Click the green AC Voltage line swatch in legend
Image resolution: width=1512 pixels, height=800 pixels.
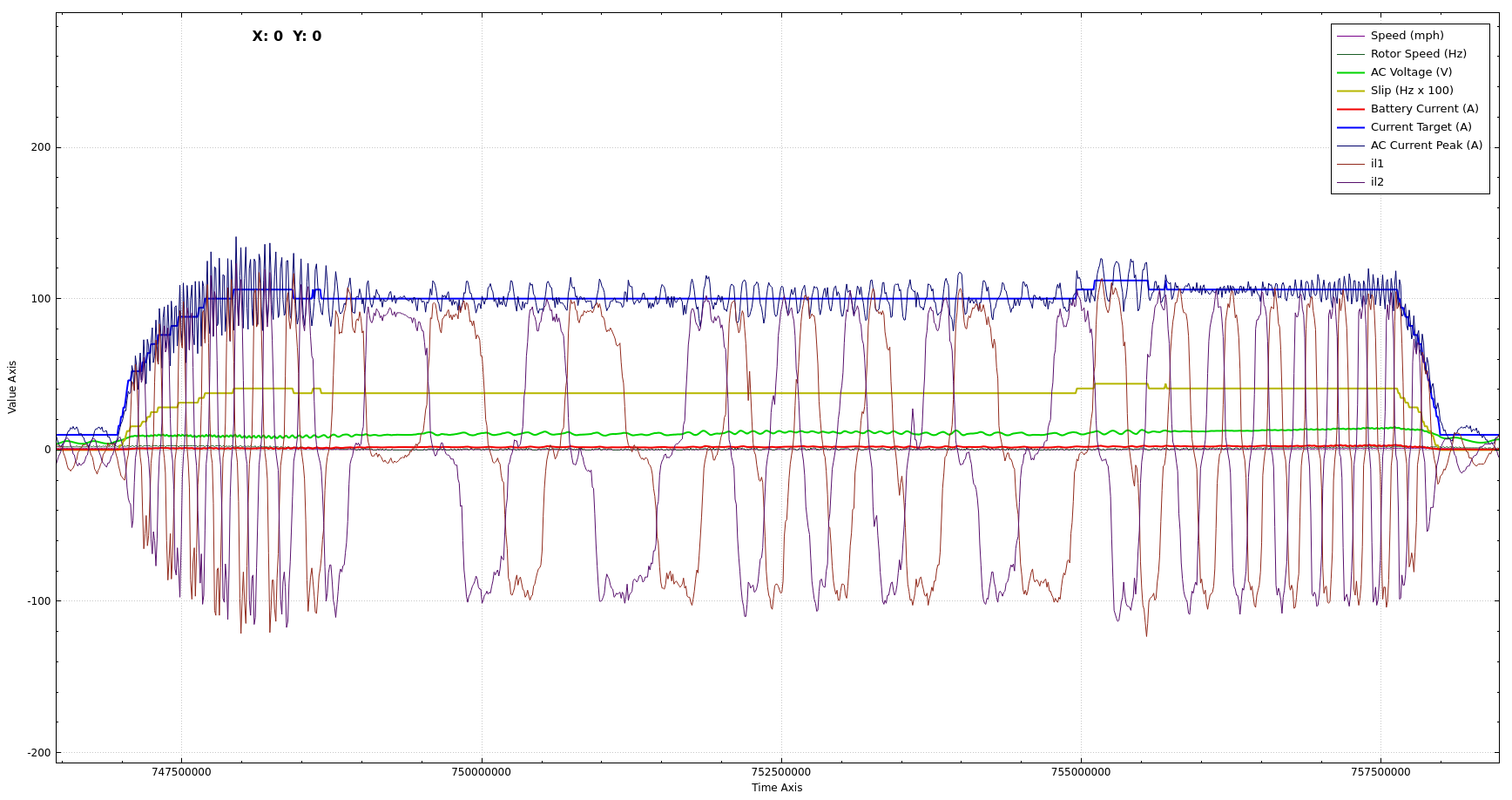[1351, 72]
